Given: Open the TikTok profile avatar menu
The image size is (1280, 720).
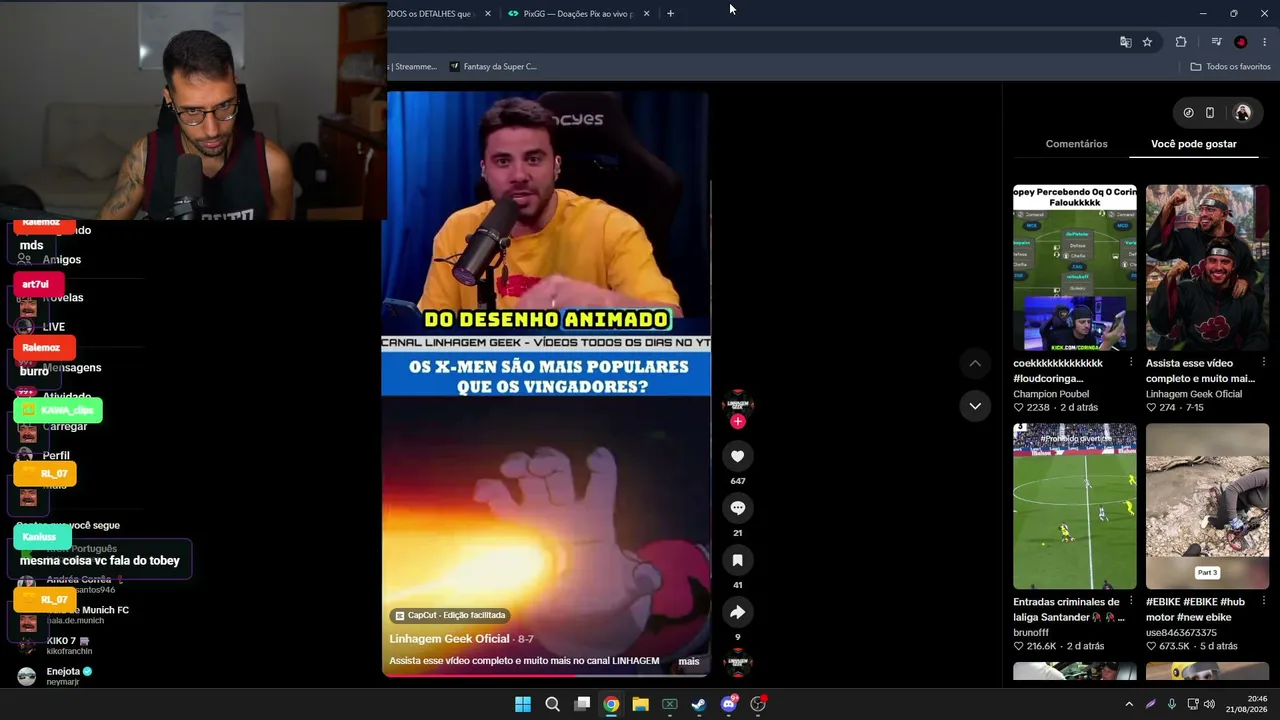Looking at the screenshot, I should click(x=1243, y=113).
